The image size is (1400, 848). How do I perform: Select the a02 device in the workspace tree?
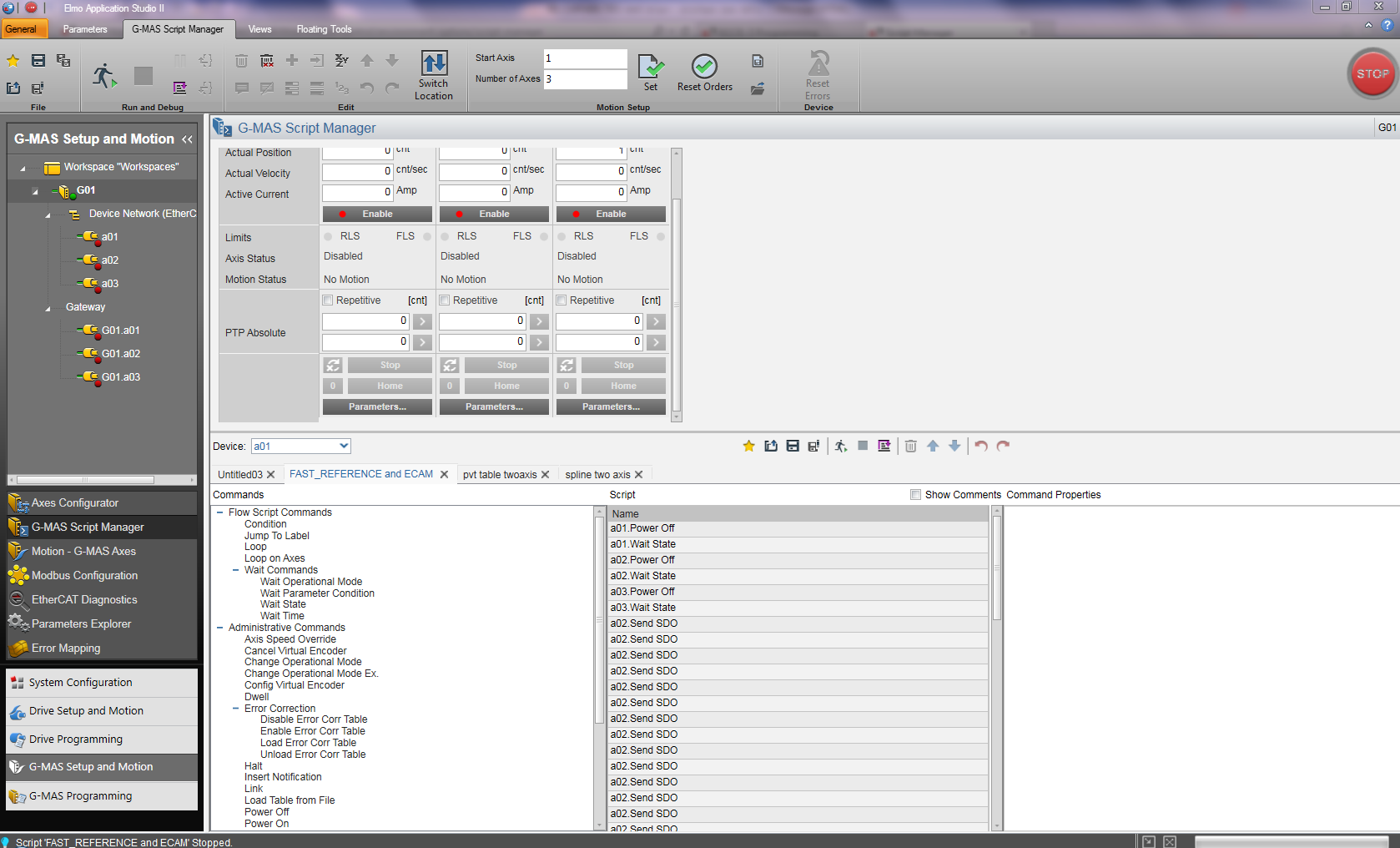tap(109, 260)
